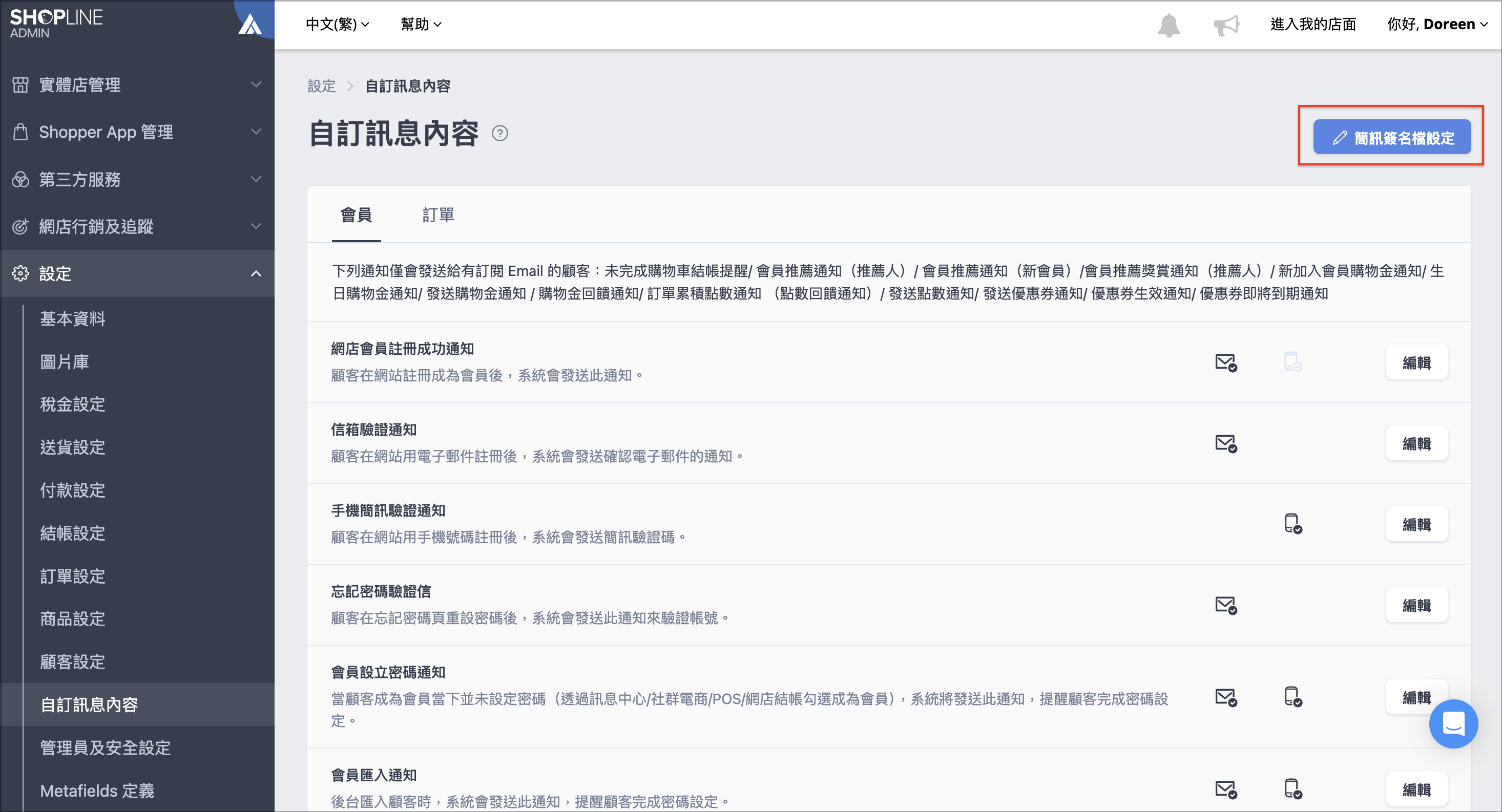Click the 進入我的店面 link
Viewport: 1502px width, 812px height.
tap(1313, 25)
